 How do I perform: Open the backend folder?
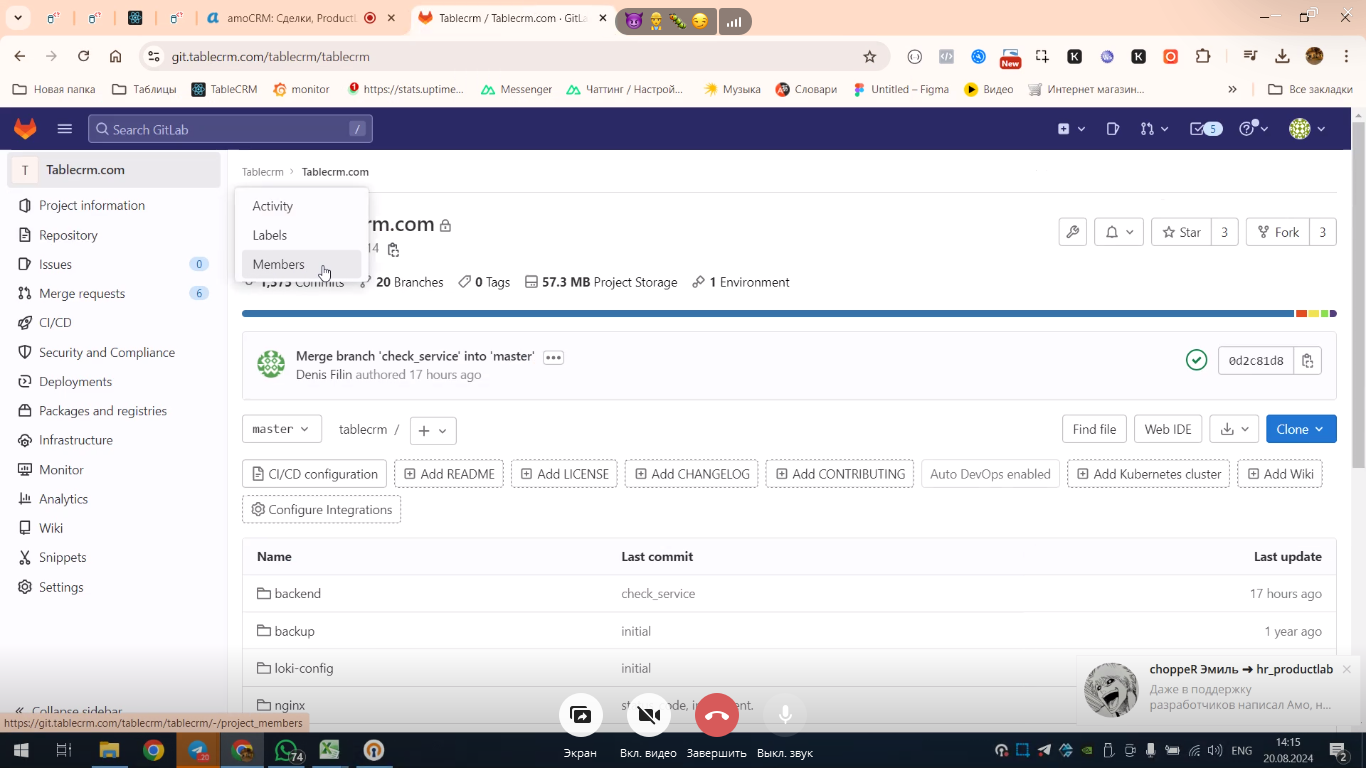[x=297, y=593]
